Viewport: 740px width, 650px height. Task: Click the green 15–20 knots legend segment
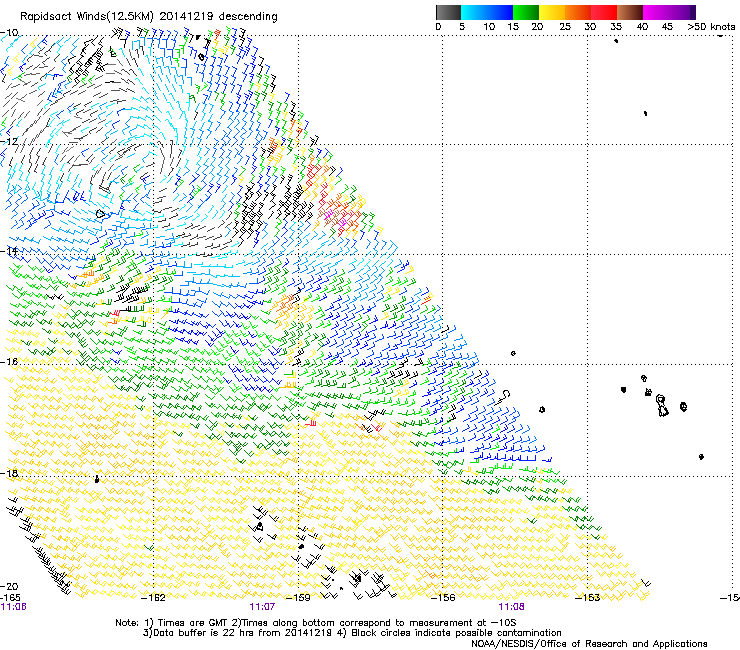pos(526,12)
